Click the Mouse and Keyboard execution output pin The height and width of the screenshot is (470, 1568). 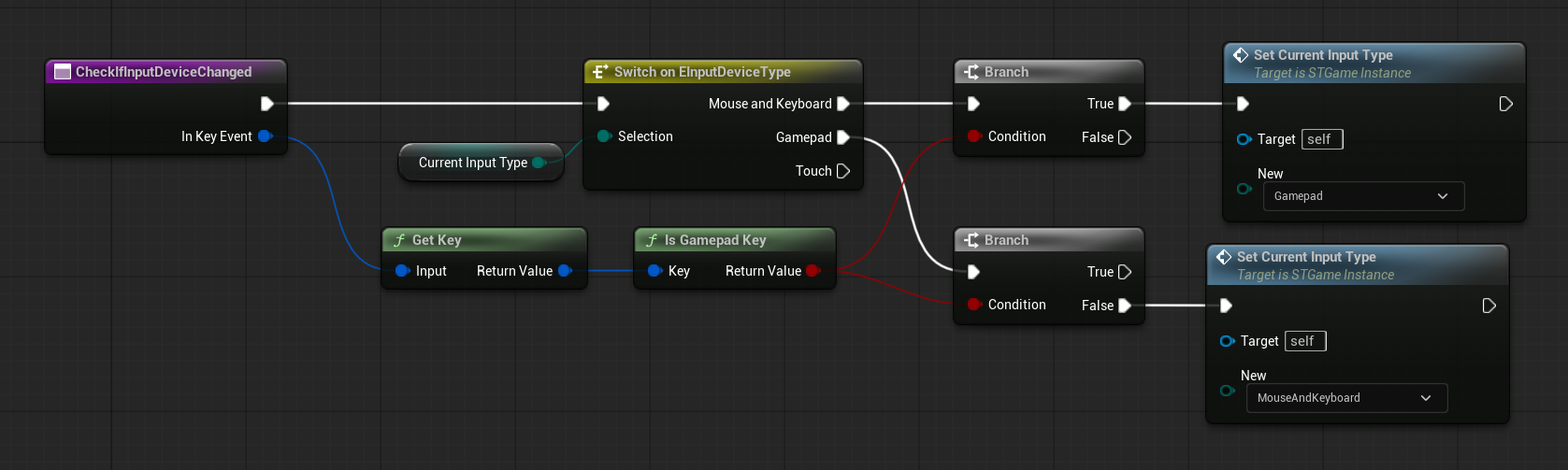842,104
